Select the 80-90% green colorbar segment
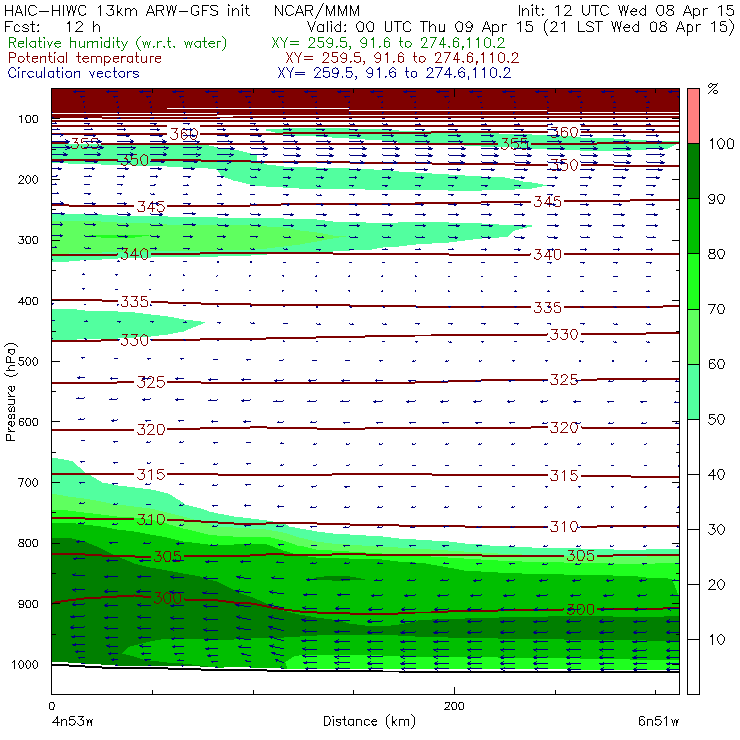The width and height of the screenshot is (740, 740). pos(693,226)
